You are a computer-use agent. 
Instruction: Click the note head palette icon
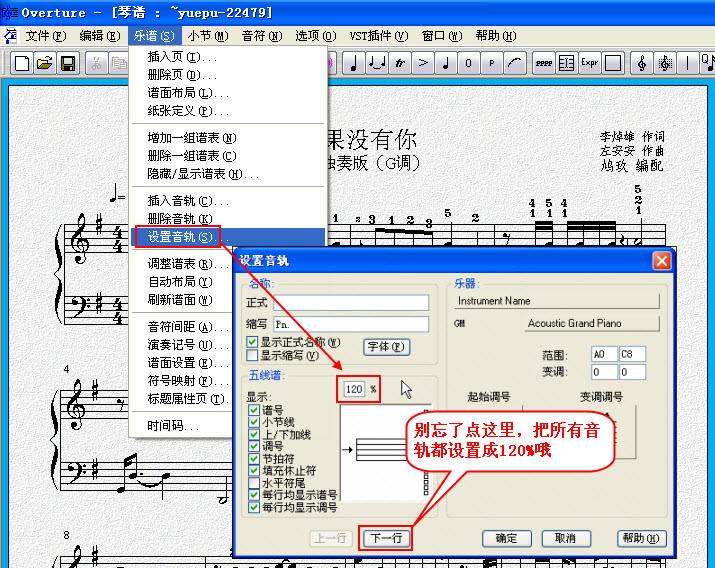[446, 63]
